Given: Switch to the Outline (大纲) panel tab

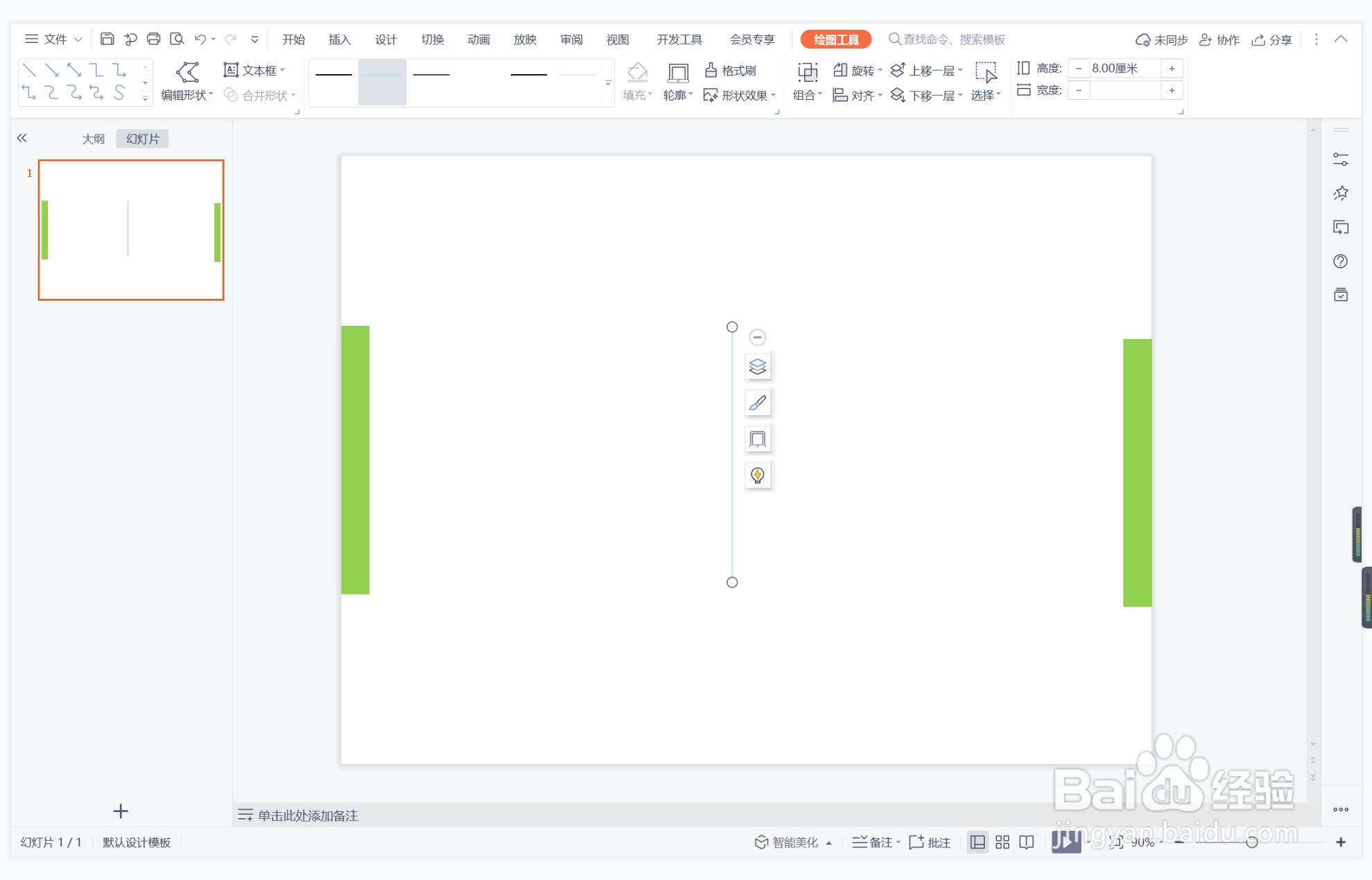Looking at the screenshot, I should [93, 139].
